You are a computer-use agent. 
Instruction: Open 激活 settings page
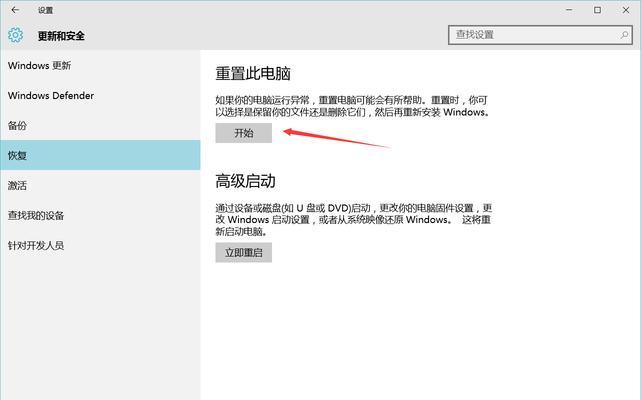point(100,186)
